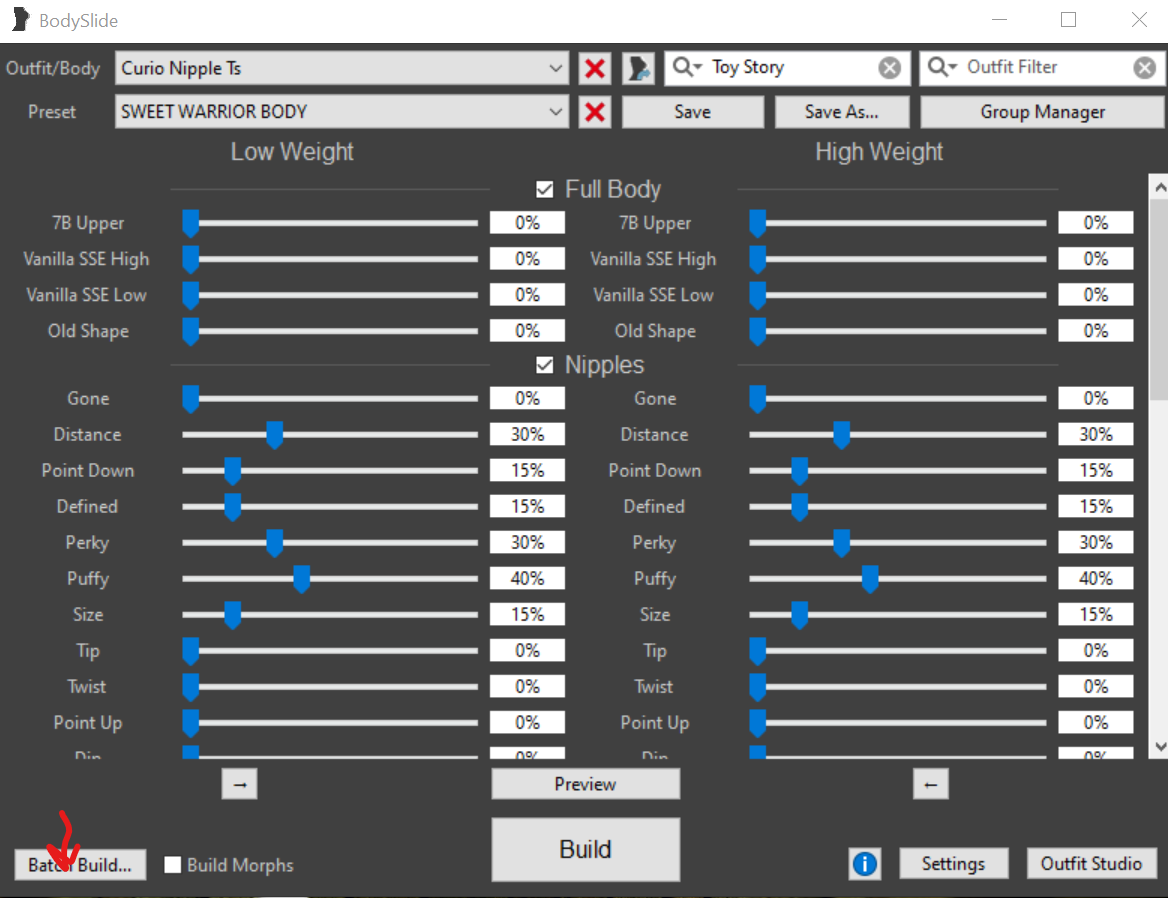Viewport: 1168px width, 898px height.
Task: Copy high weight values to low weight arrow
Action: (930, 784)
